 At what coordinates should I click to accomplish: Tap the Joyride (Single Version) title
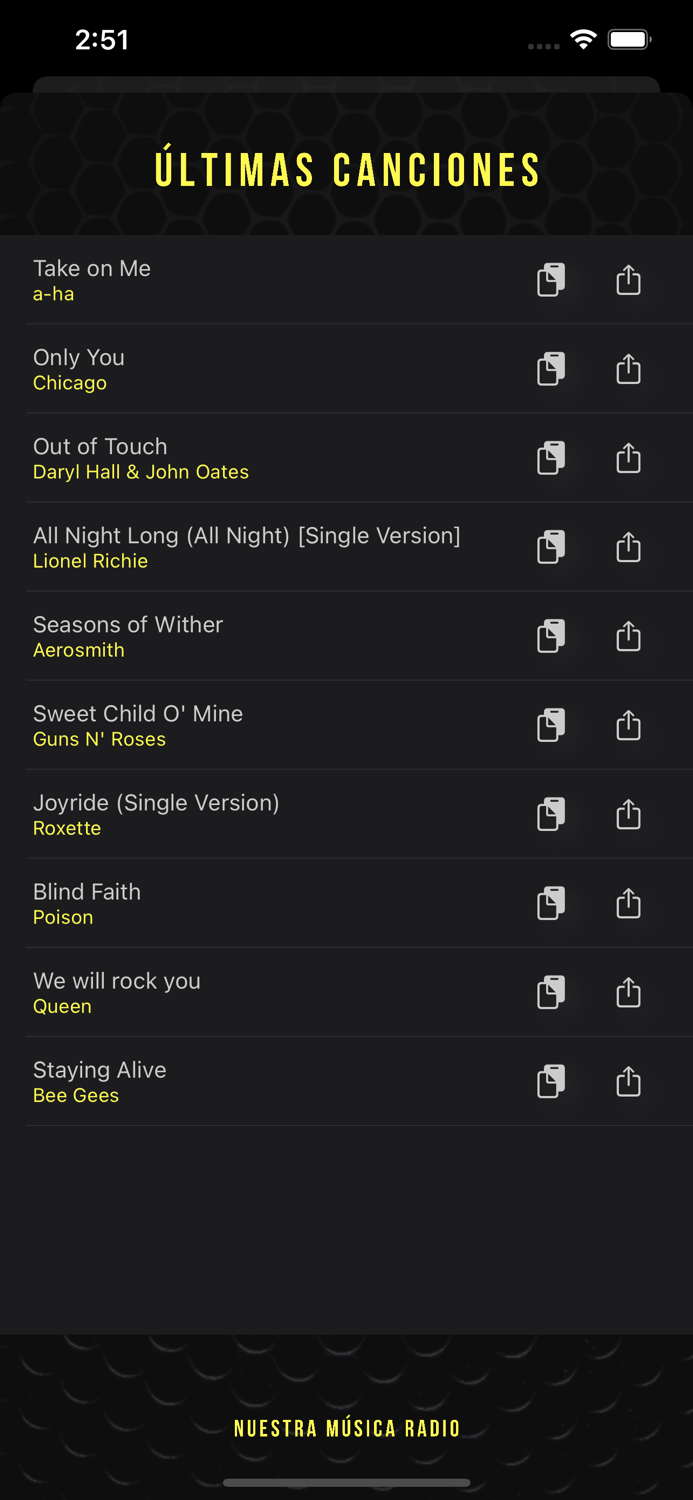tap(156, 802)
